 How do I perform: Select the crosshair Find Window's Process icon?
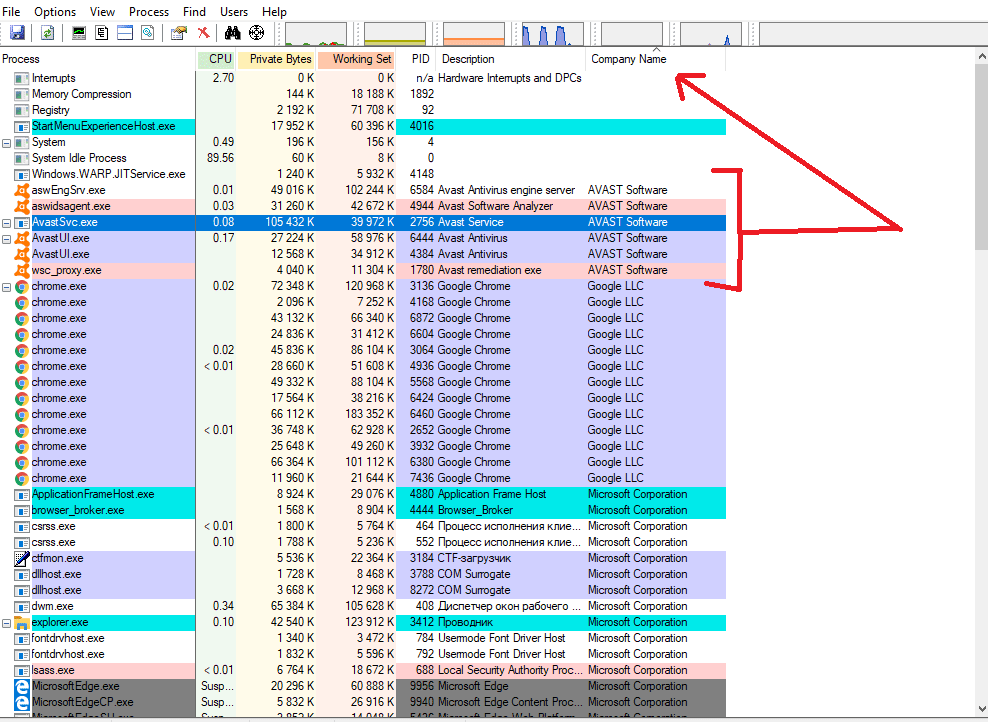point(256,33)
